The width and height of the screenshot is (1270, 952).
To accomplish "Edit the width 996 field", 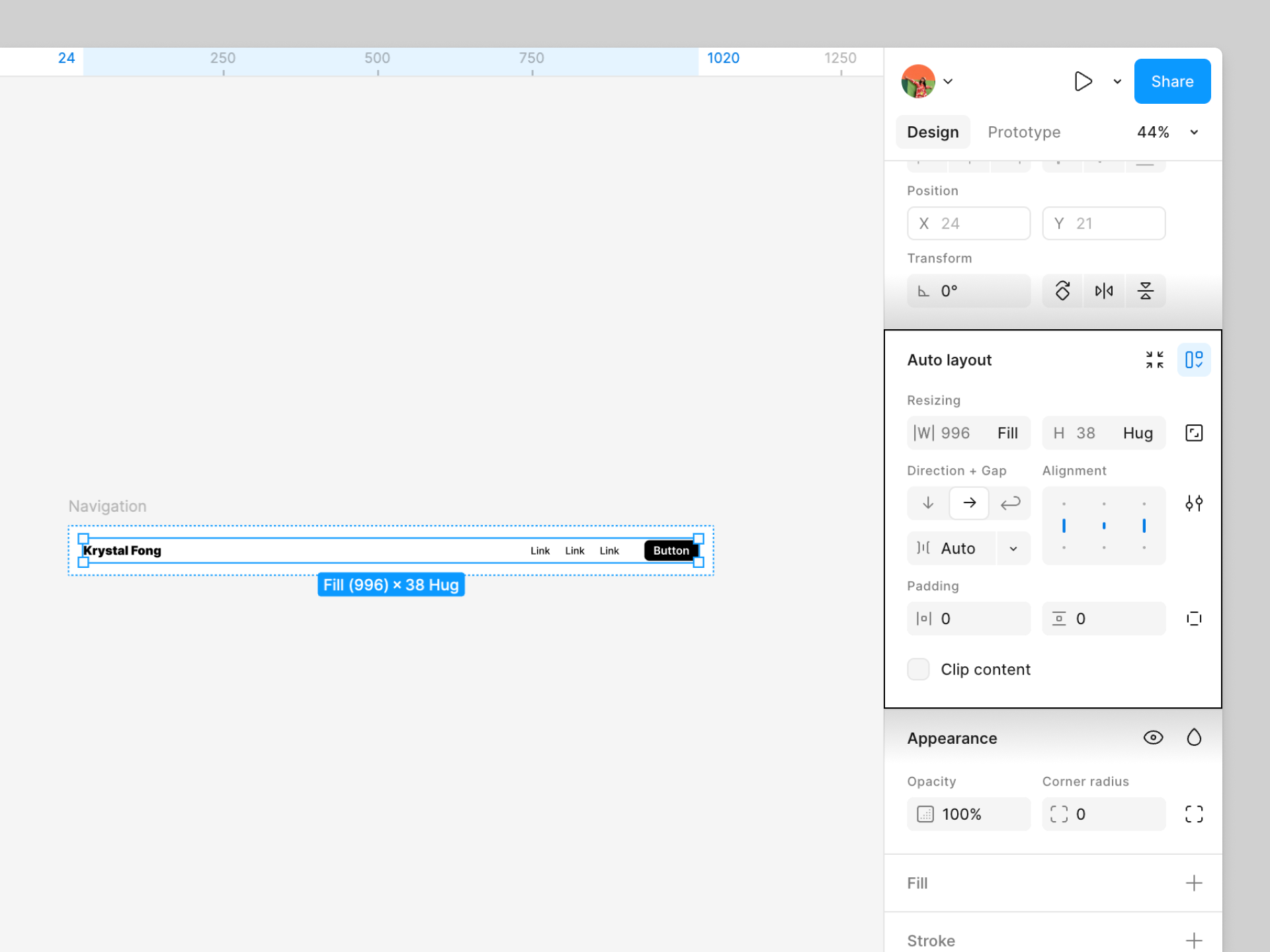I will click(x=945, y=433).
